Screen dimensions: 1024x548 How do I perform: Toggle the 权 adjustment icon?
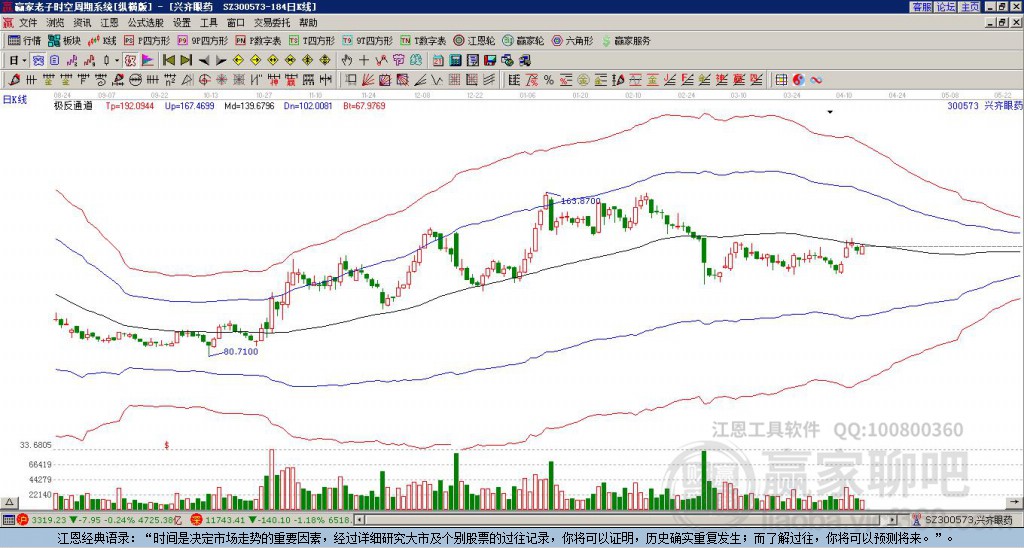tap(130, 60)
